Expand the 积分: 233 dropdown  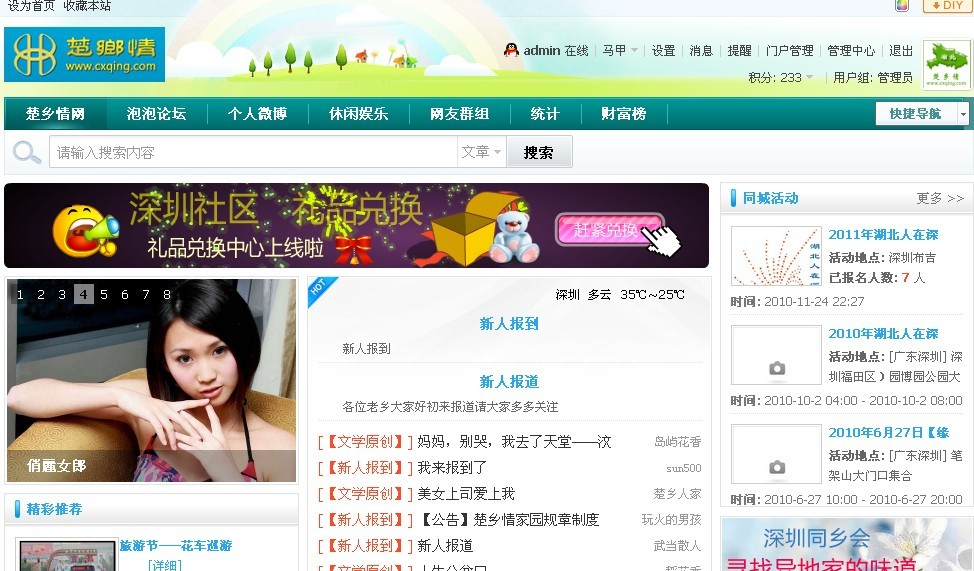tap(780, 78)
